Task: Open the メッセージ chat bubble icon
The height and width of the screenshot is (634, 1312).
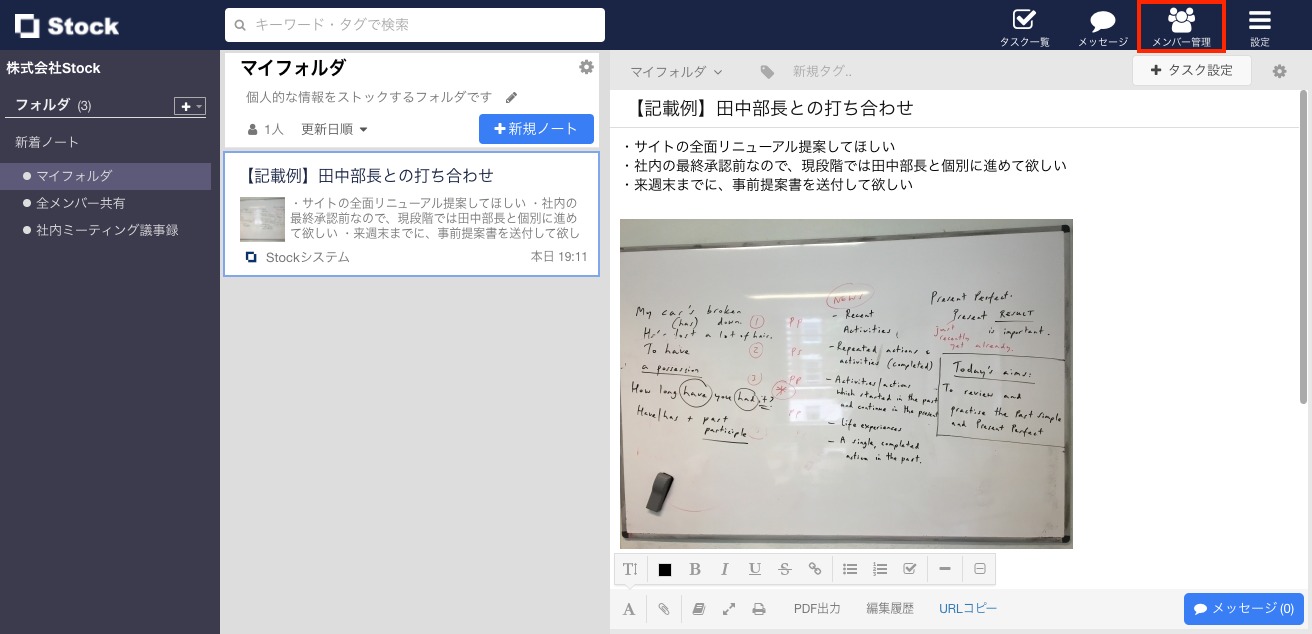Action: (1100, 25)
